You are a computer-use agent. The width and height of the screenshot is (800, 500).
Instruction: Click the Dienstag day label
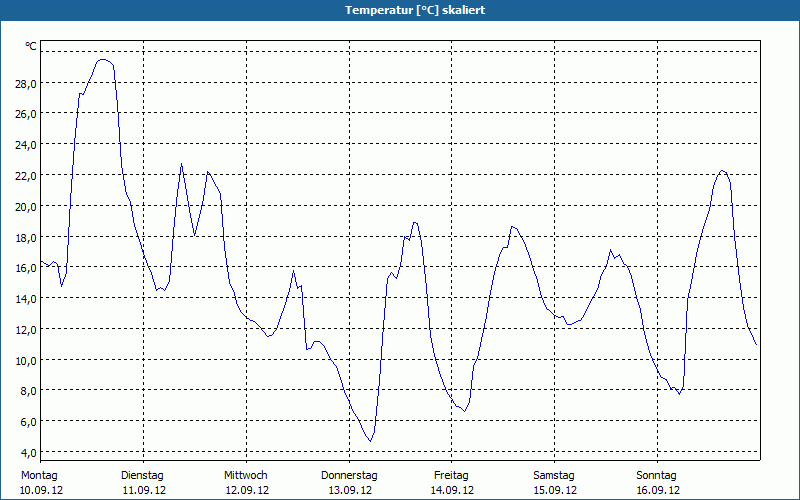[x=142, y=476]
